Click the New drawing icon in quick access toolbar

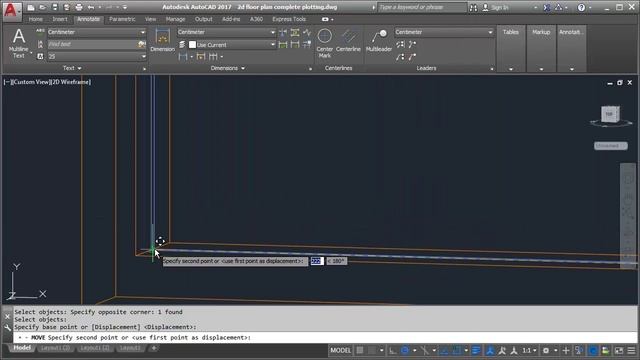coord(31,7)
